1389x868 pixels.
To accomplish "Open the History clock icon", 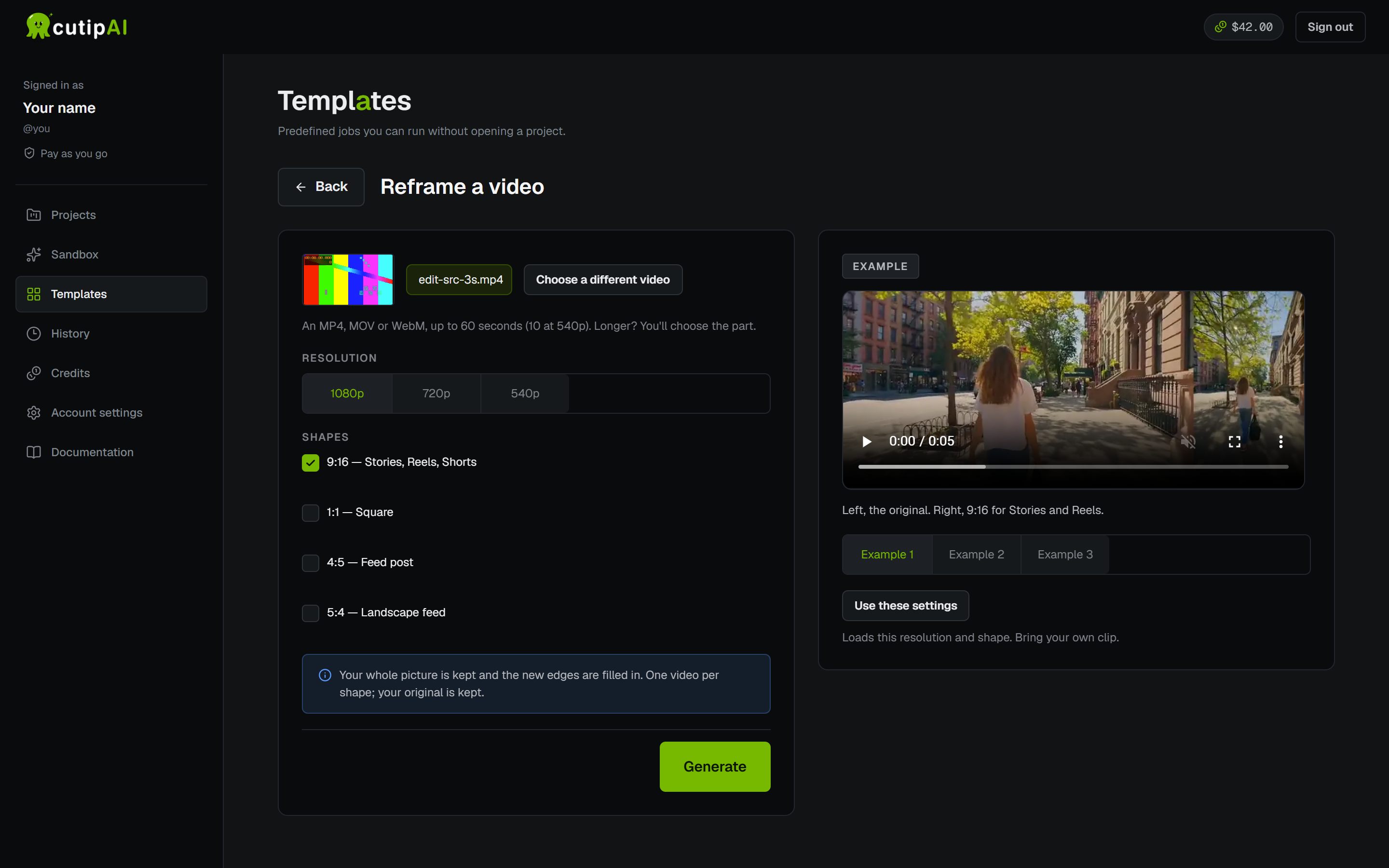I will (x=34, y=334).
